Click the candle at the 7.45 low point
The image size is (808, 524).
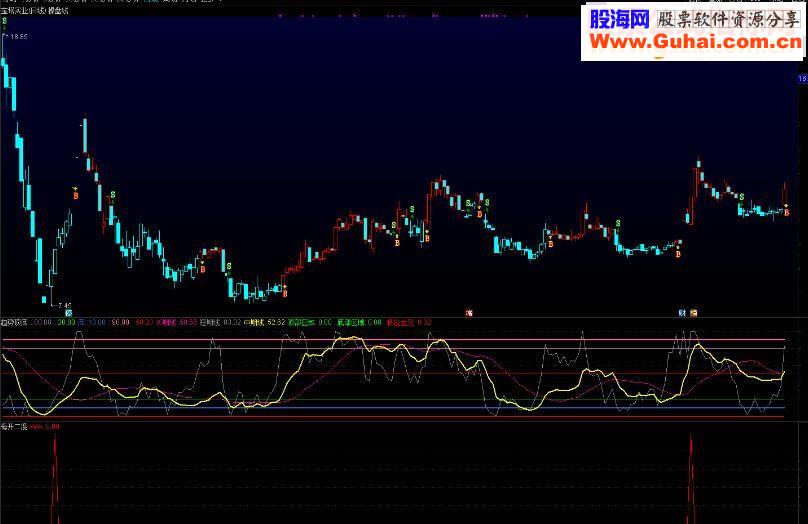[51, 289]
